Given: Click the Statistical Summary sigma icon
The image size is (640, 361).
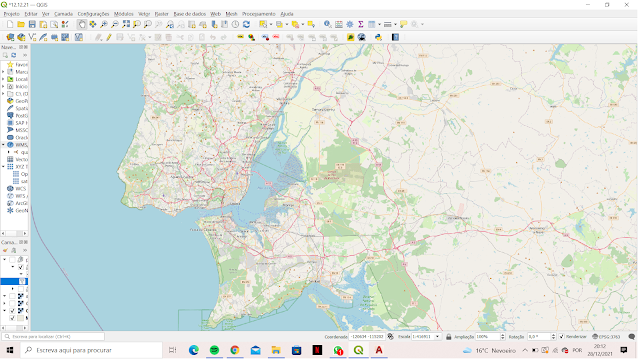Looking at the screenshot, I should click(361, 25).
